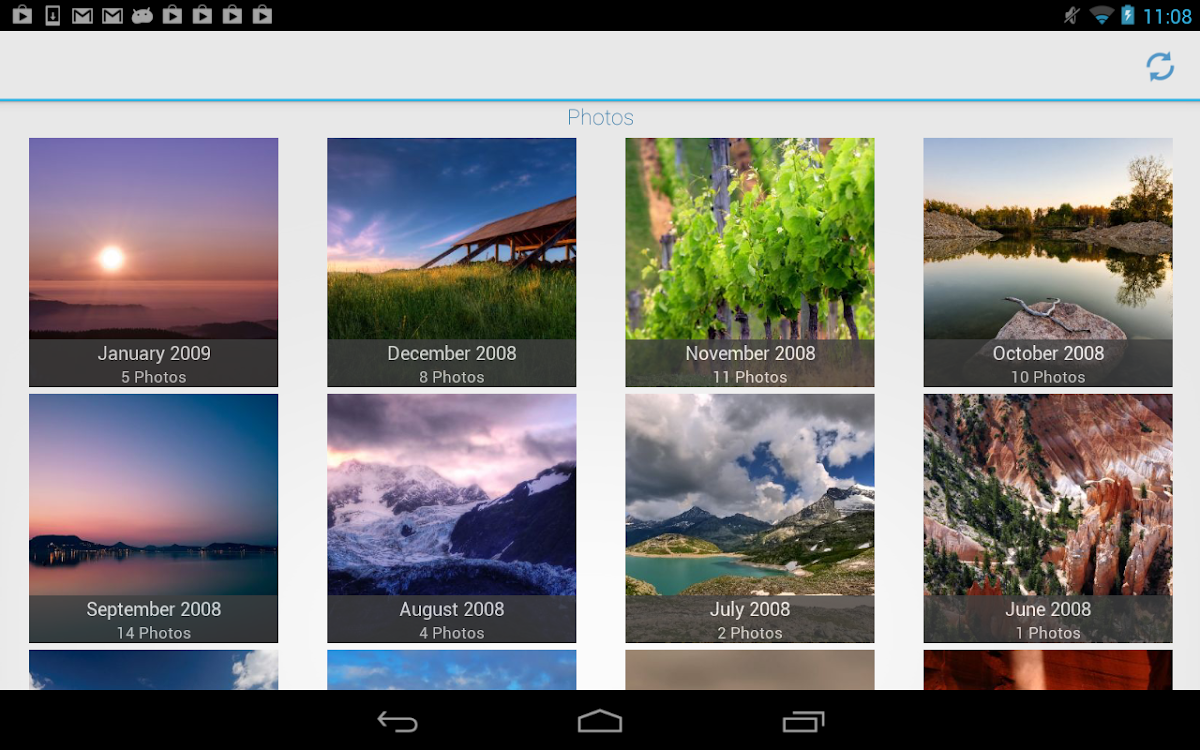Click the '1 Photos' count label
Screen dimensions: 1200x750
[1048, 633]
